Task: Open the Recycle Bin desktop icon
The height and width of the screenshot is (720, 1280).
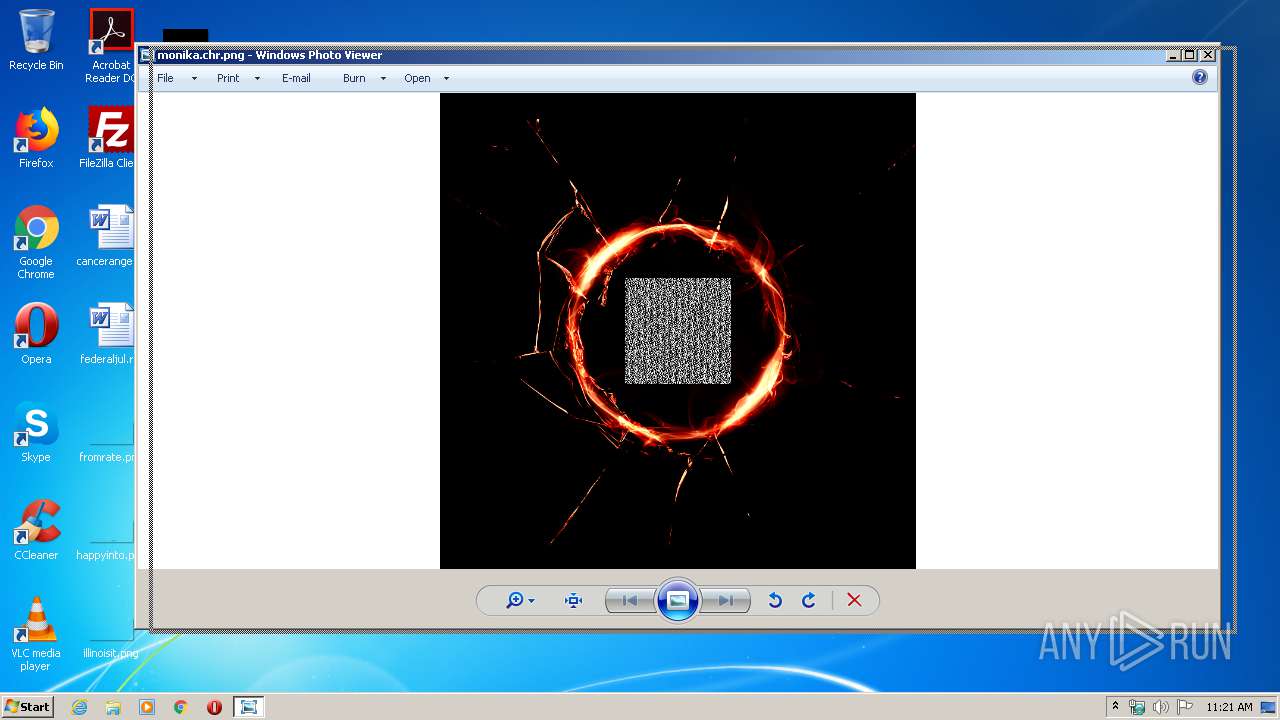Action: (x=36, y=40)
